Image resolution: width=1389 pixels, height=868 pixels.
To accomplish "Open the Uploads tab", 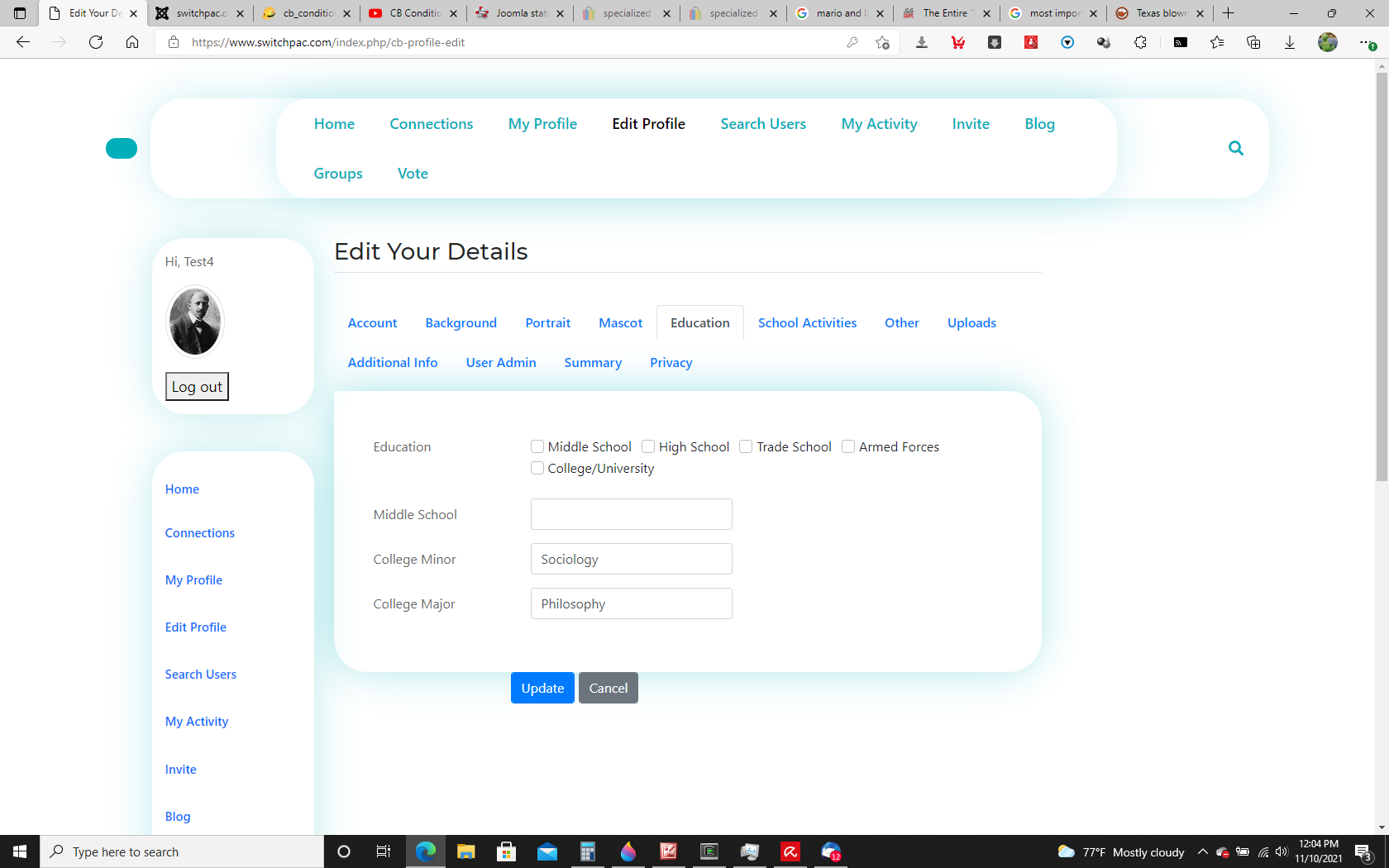I will click(971, 322).
